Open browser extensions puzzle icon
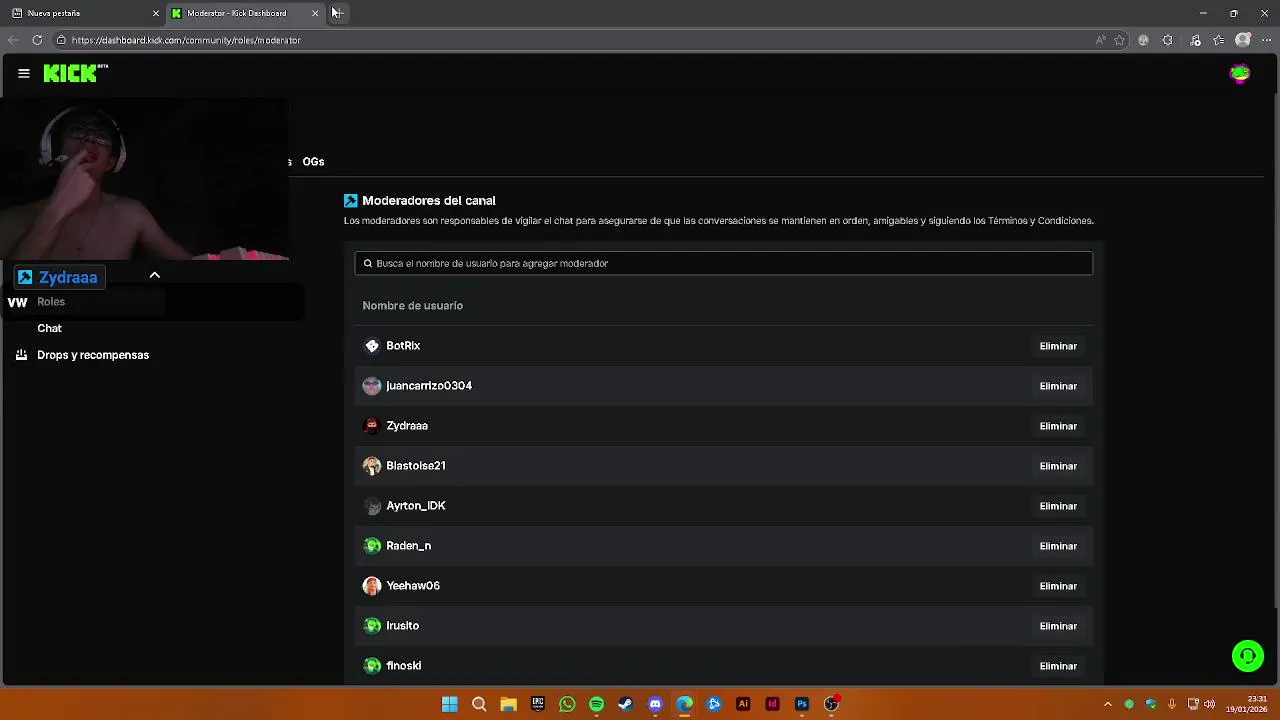 tap(1167, 40)
